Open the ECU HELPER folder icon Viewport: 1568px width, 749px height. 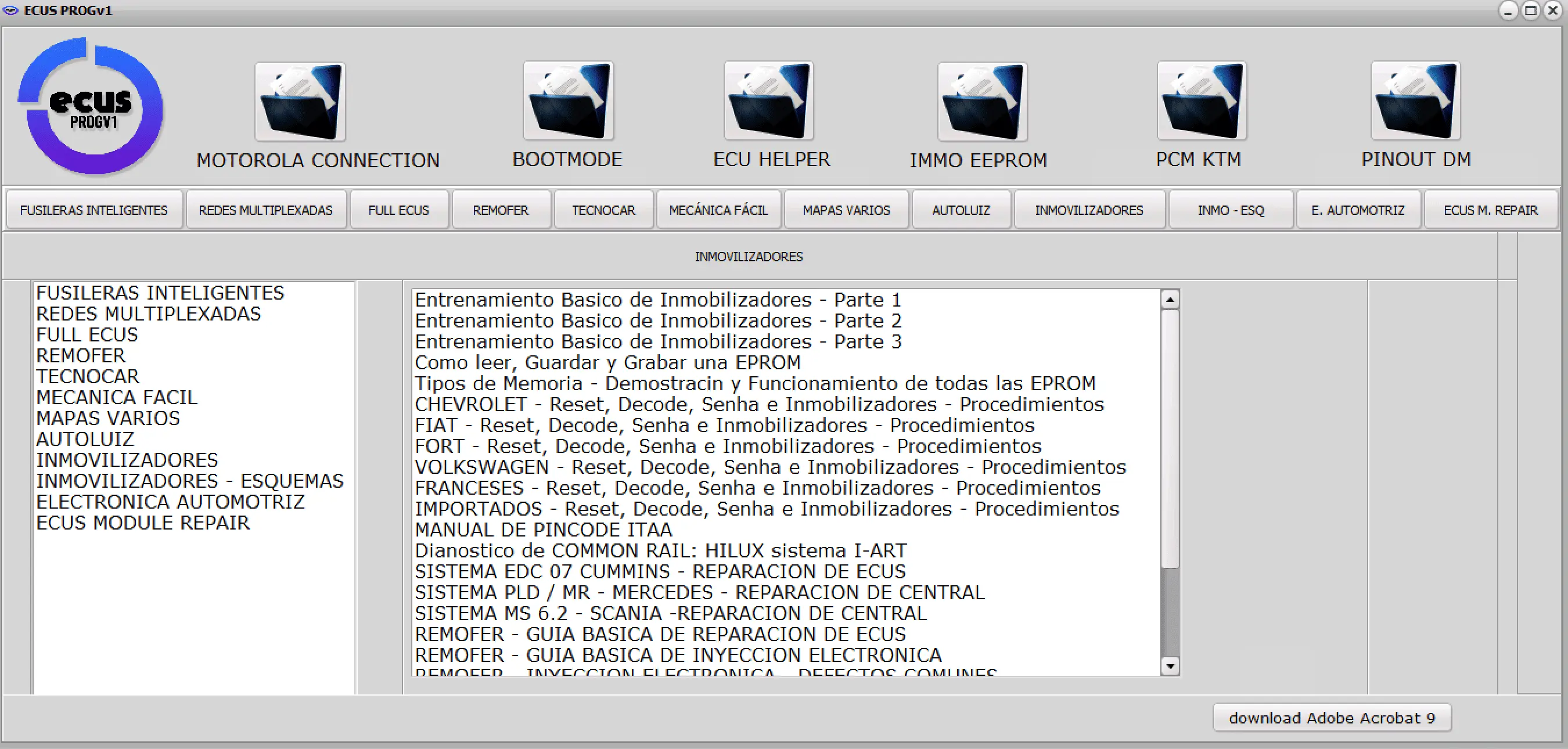[x=769, y=100]
